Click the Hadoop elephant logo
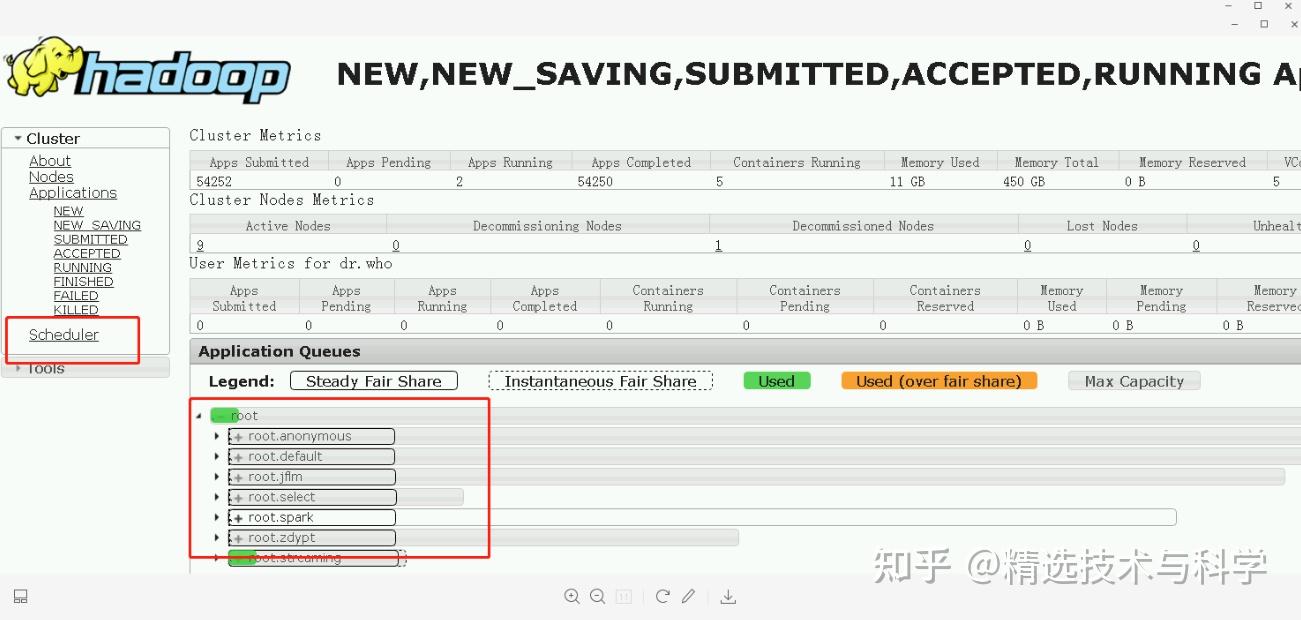Screen dimensions: 1301x620 point(148,71)
